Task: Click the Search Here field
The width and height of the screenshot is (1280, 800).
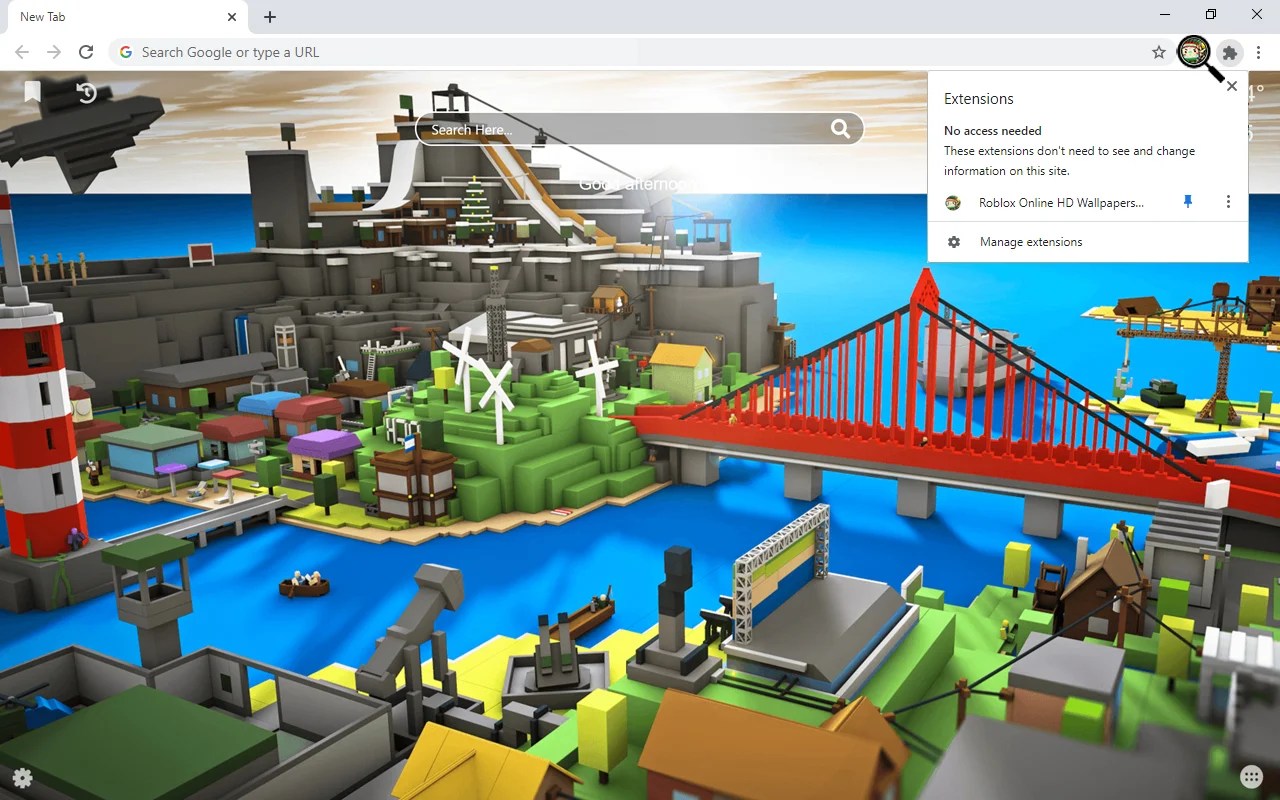Action: coord(640,129)
